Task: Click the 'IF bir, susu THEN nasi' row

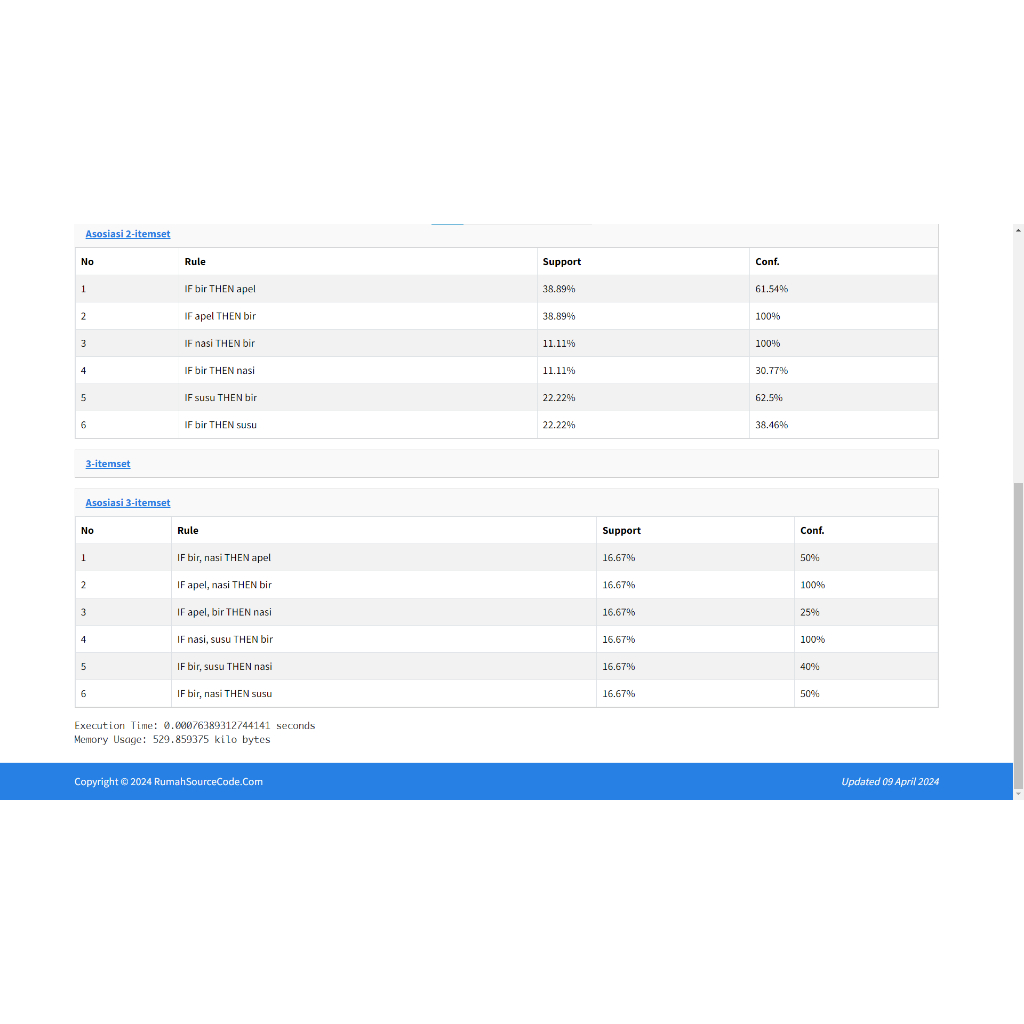Action: tap(224, 666)
